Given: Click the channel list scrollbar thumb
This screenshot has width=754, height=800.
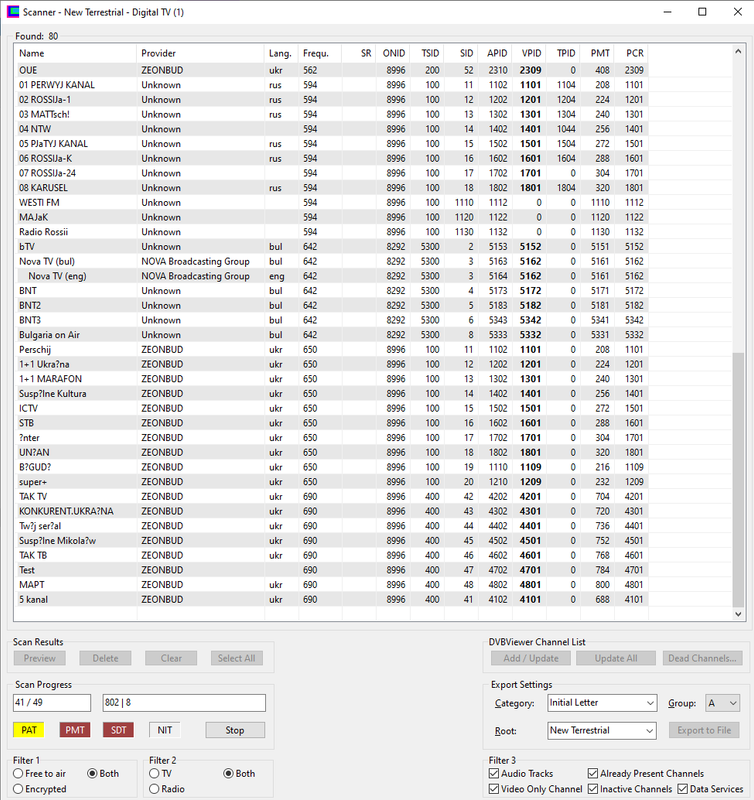Looking at the screenshot, I should coord(738,480).
